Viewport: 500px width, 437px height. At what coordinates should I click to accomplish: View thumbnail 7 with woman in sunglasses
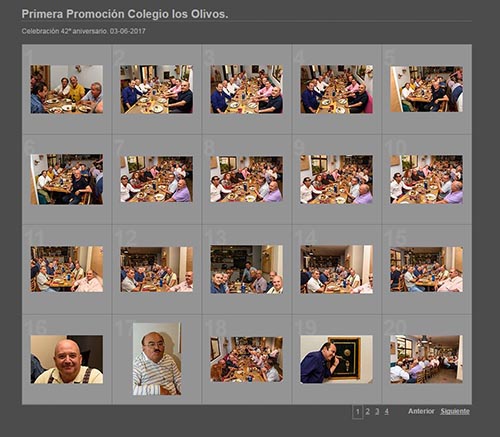157,179
